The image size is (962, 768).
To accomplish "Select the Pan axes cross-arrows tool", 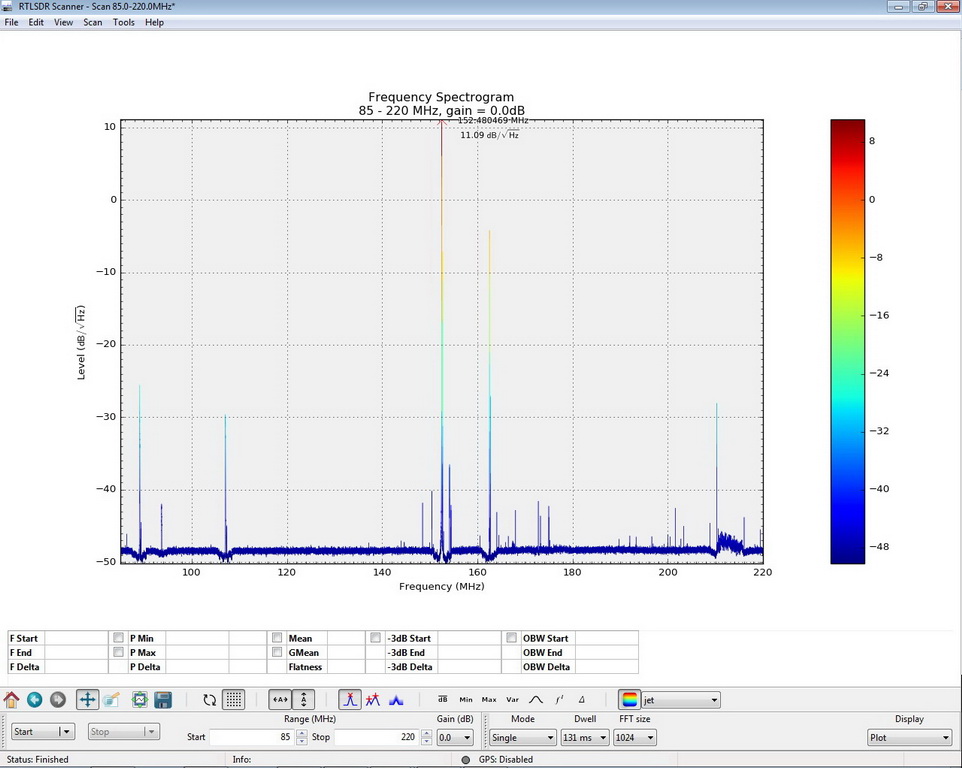I will 87,700.
